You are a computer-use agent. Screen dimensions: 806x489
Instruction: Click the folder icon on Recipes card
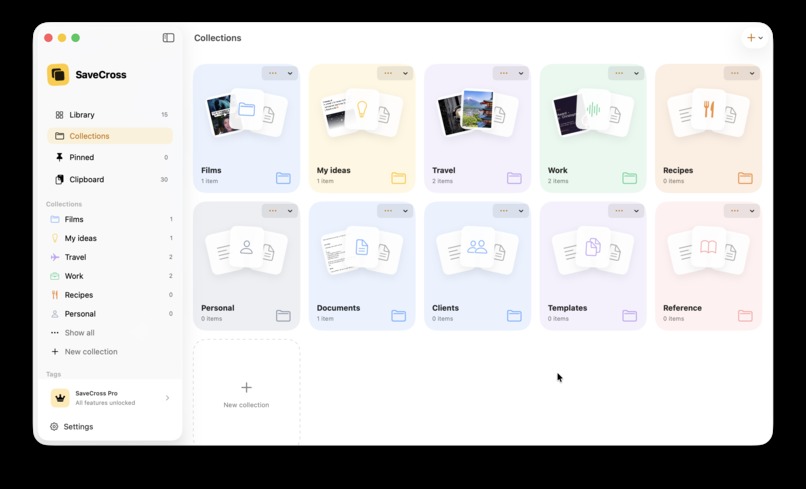point(745,178)
